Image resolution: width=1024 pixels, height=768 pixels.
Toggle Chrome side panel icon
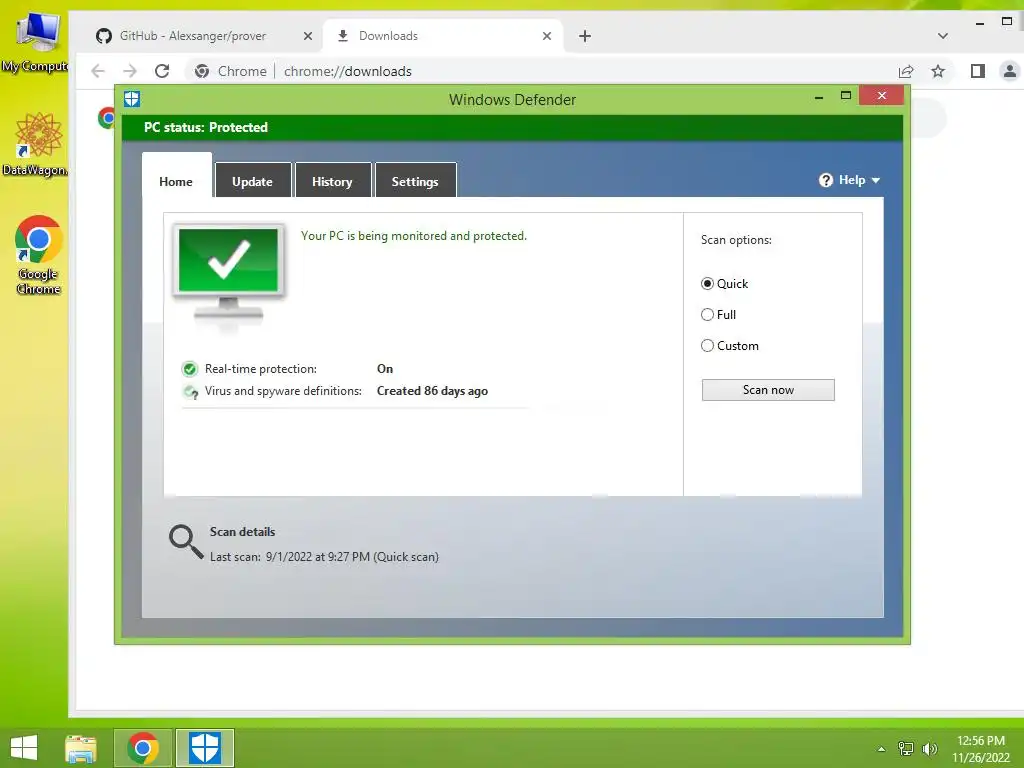(x=978, y=71)
